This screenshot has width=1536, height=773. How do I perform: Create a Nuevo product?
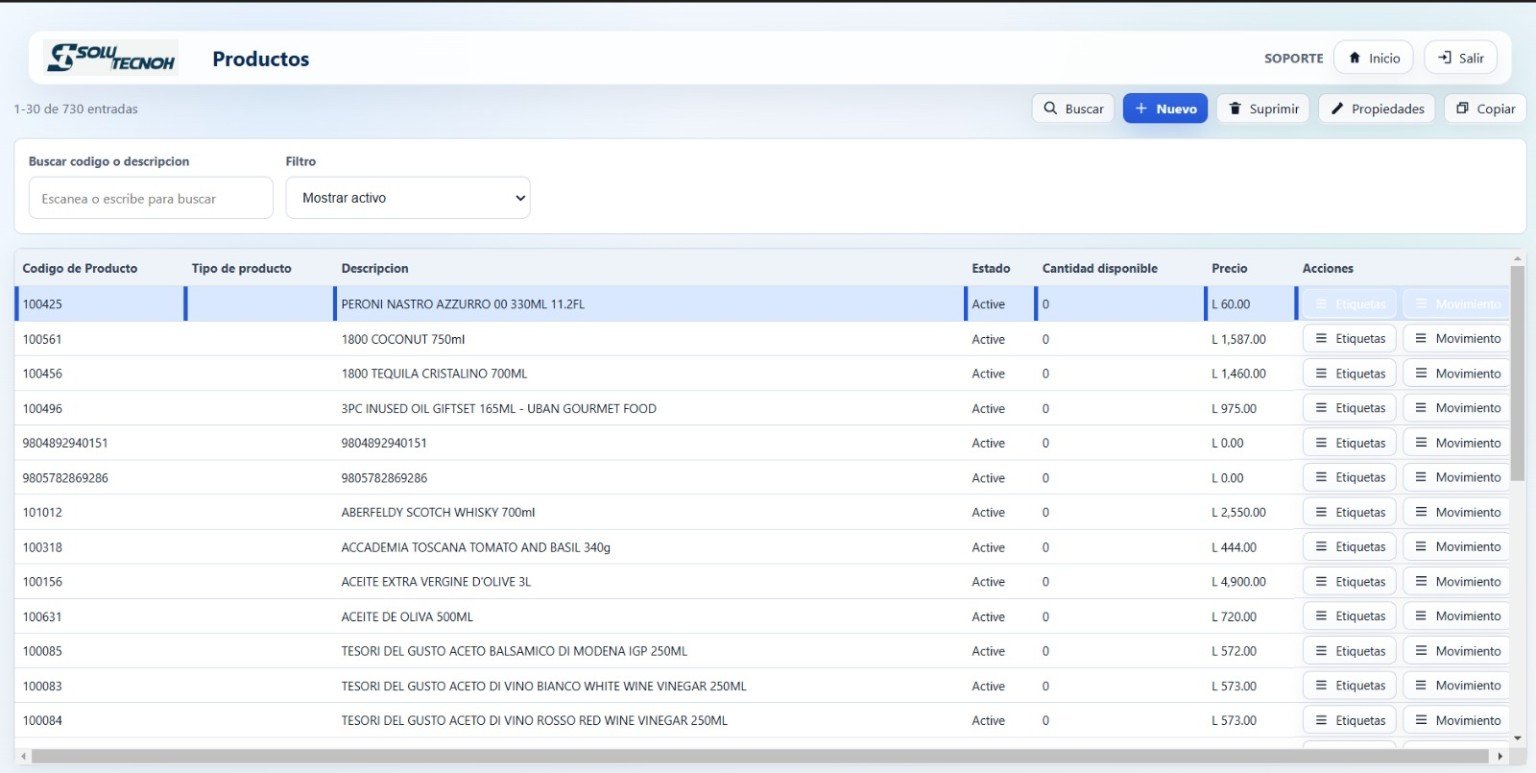tap(1165, 108)
